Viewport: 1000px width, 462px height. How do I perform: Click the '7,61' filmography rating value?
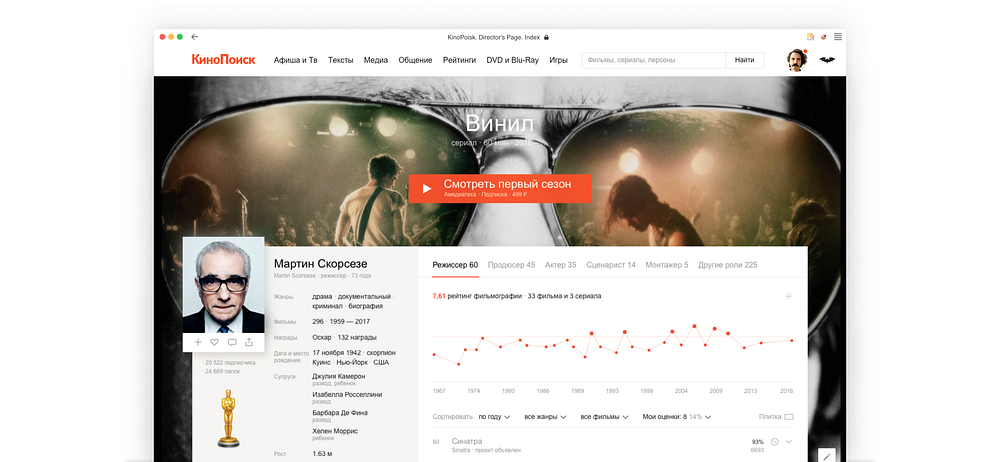pyautogui.click(x=438, y=296)
